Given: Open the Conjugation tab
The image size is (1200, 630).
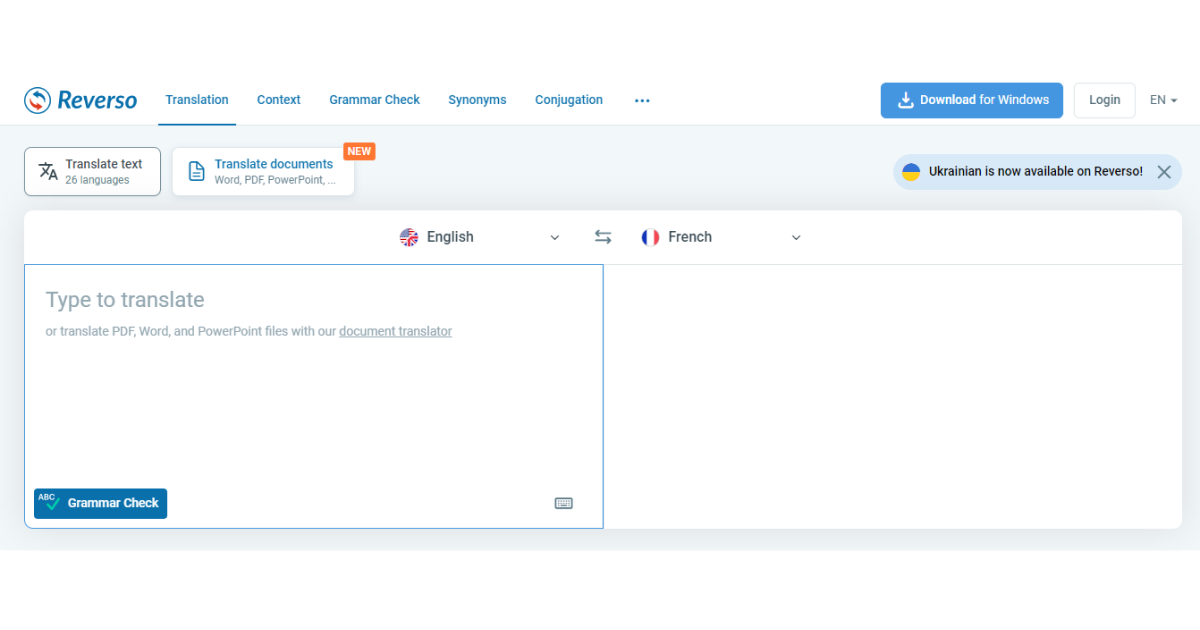Looking at the screenshot, I should 569,100.
